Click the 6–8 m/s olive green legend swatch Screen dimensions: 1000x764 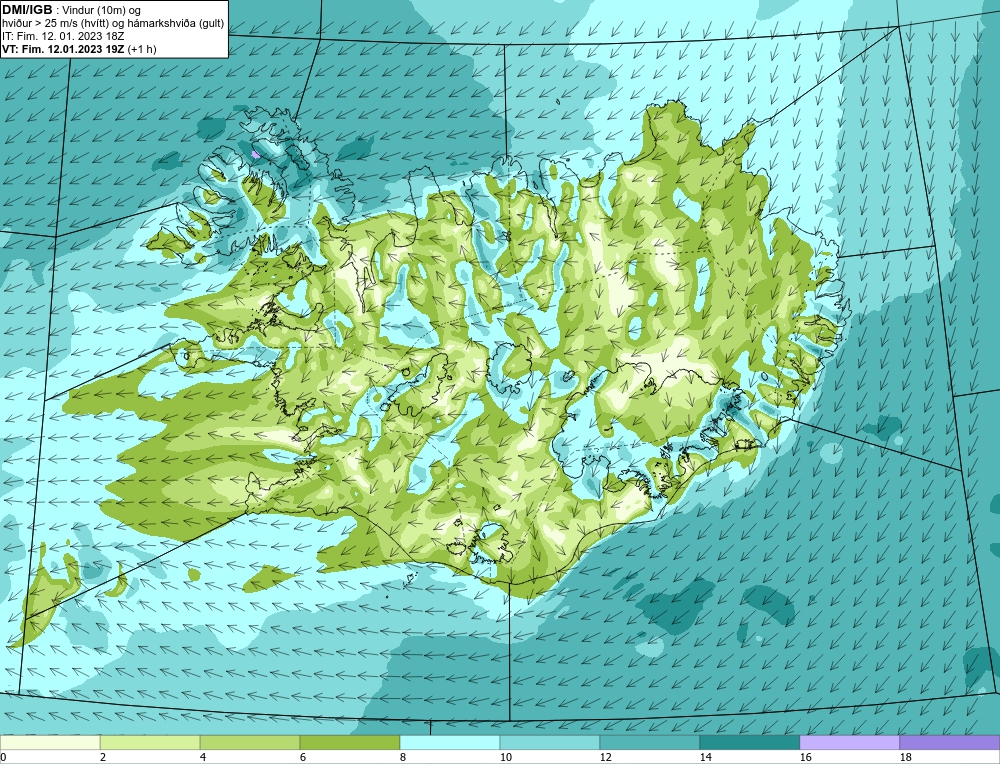(x=349, y=742)
